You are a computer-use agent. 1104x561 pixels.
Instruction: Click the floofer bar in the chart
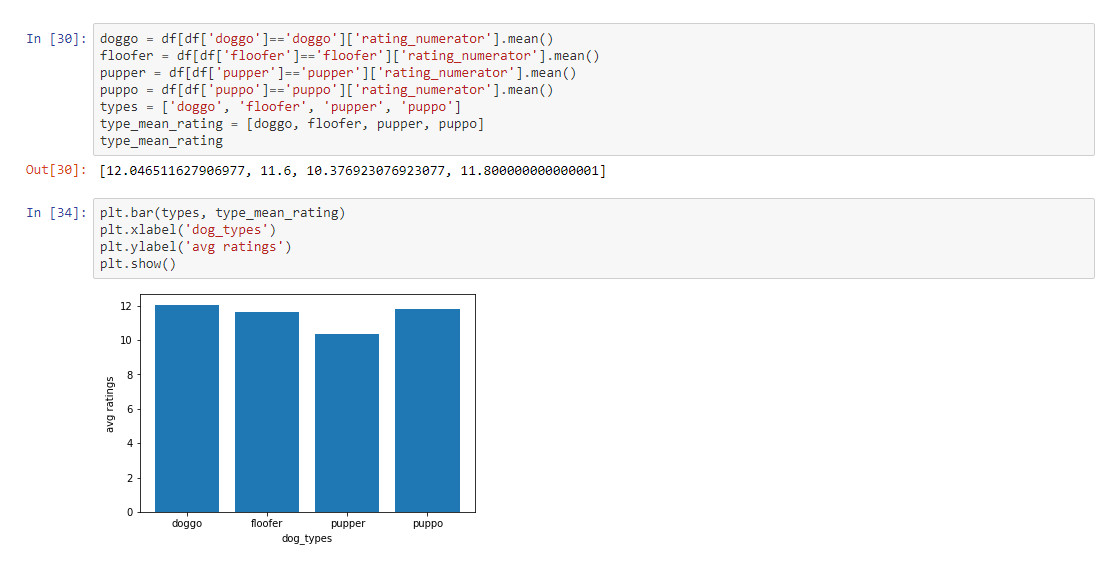pyautogui.click(x=267, y=412)
